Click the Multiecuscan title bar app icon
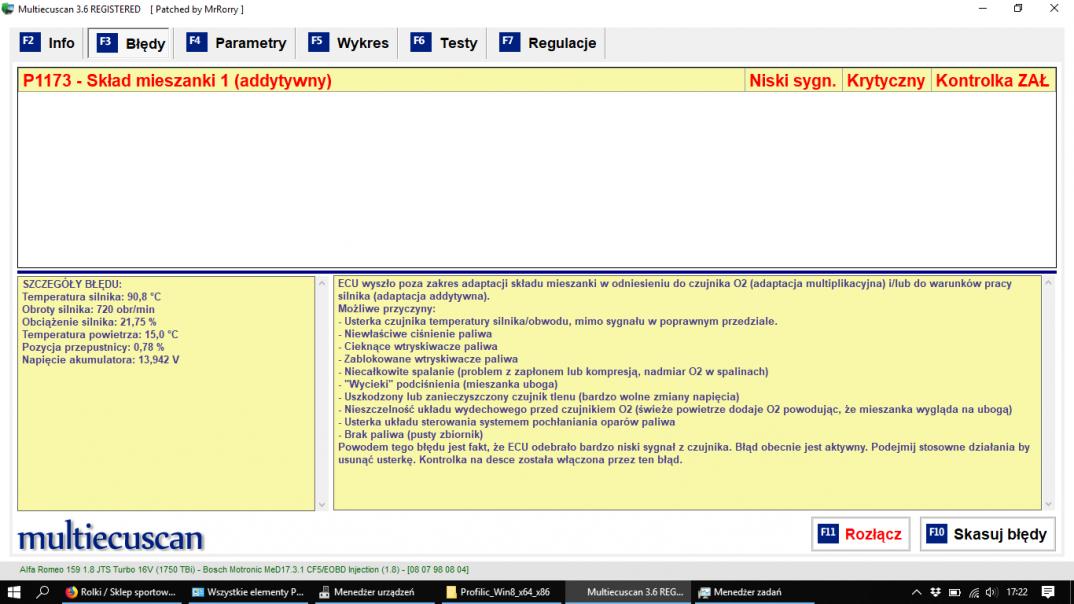 pos(8,9)
